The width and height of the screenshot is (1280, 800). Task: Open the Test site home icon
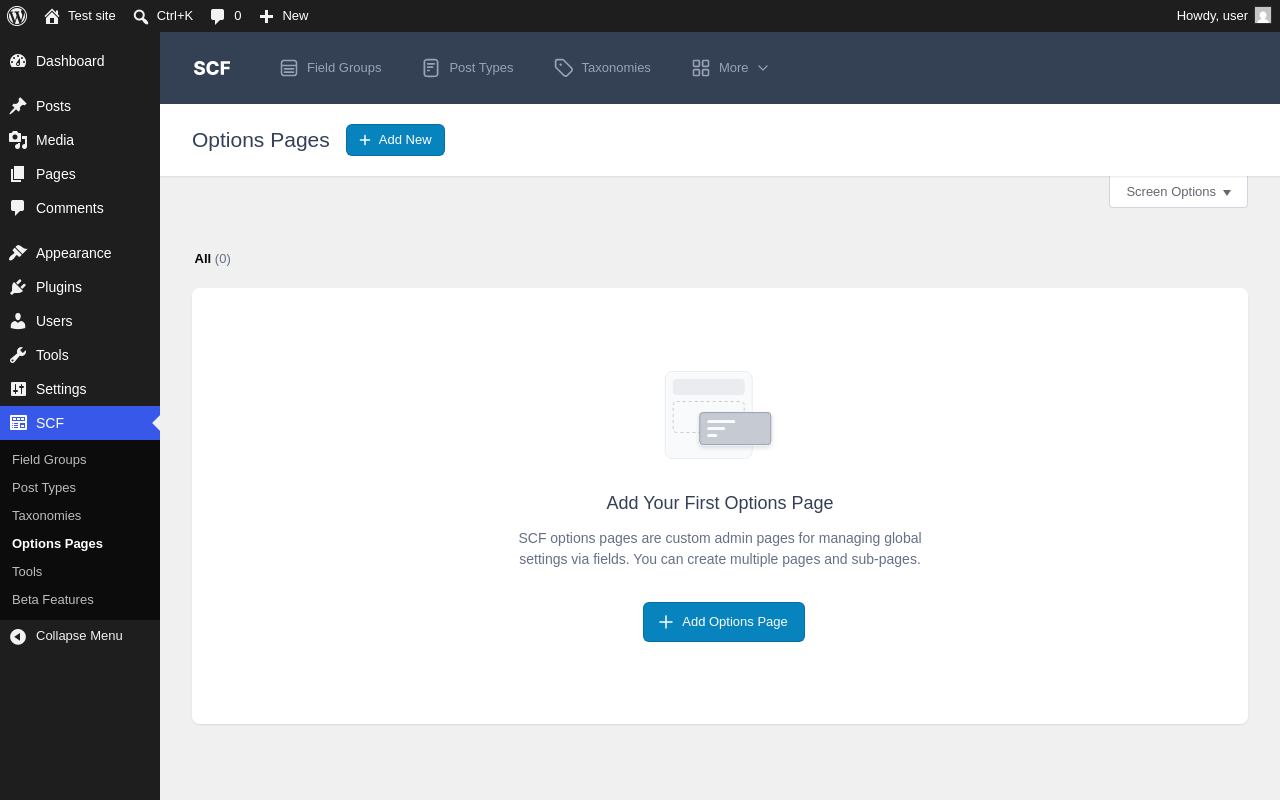click(52, 16)
